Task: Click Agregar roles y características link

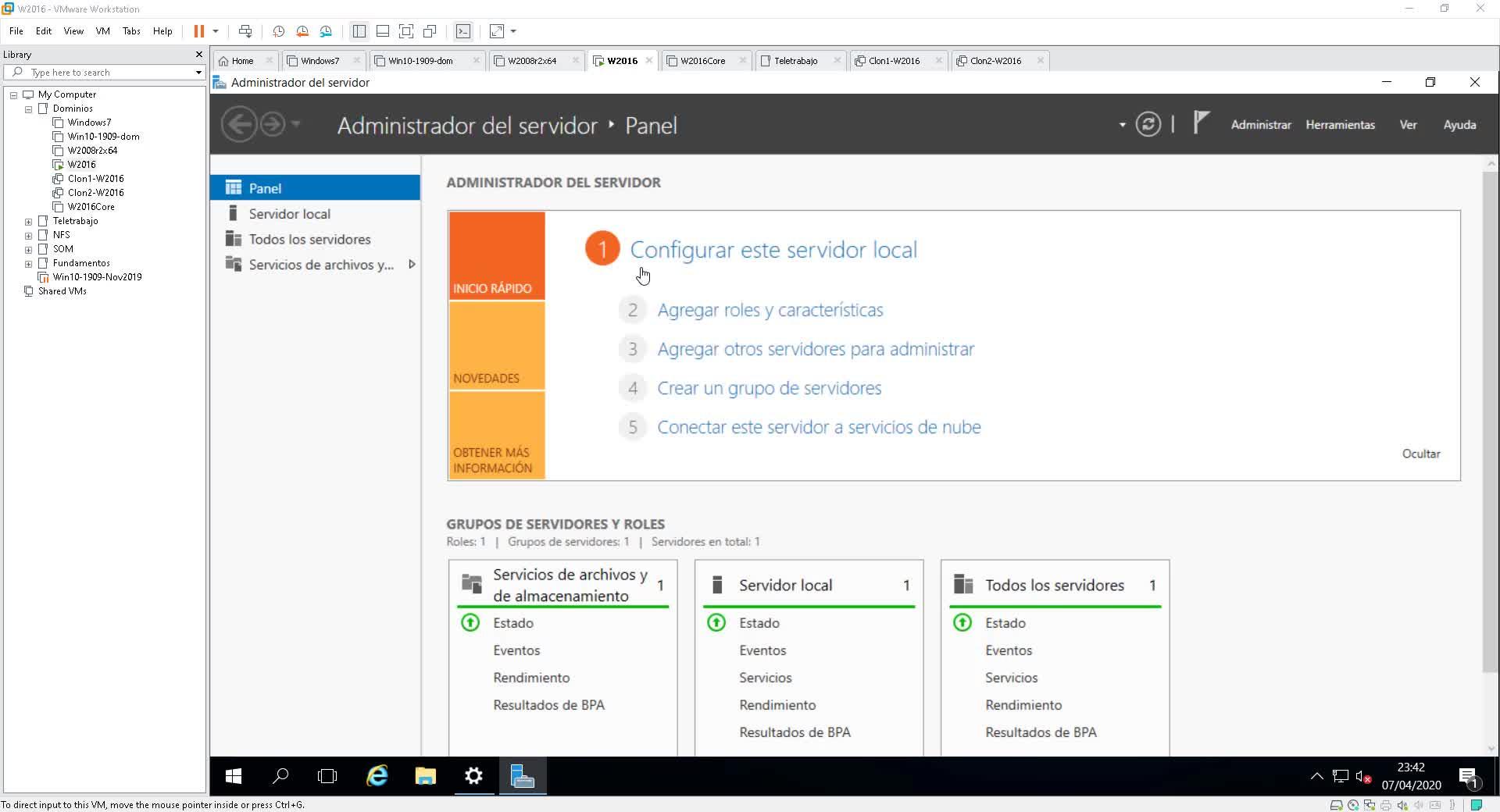Action: [770, 310]
